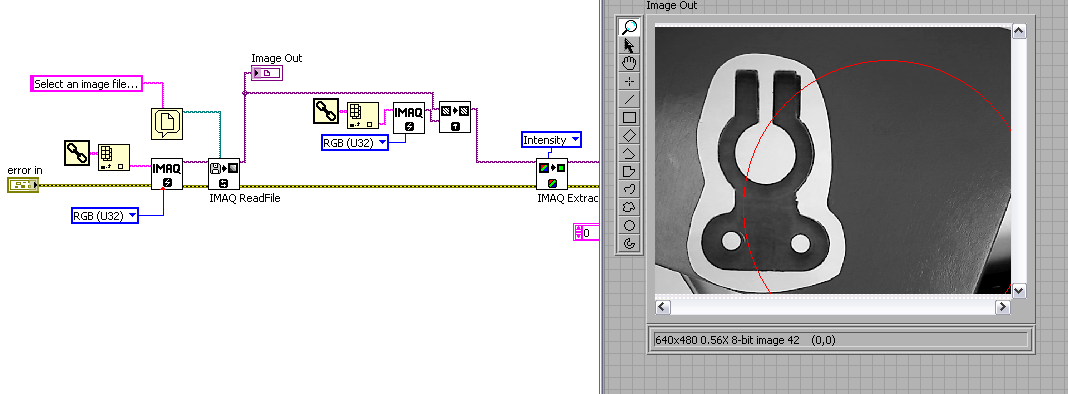Select the Annulus tool
The image size is (1068, 394).
click(629, 243)
